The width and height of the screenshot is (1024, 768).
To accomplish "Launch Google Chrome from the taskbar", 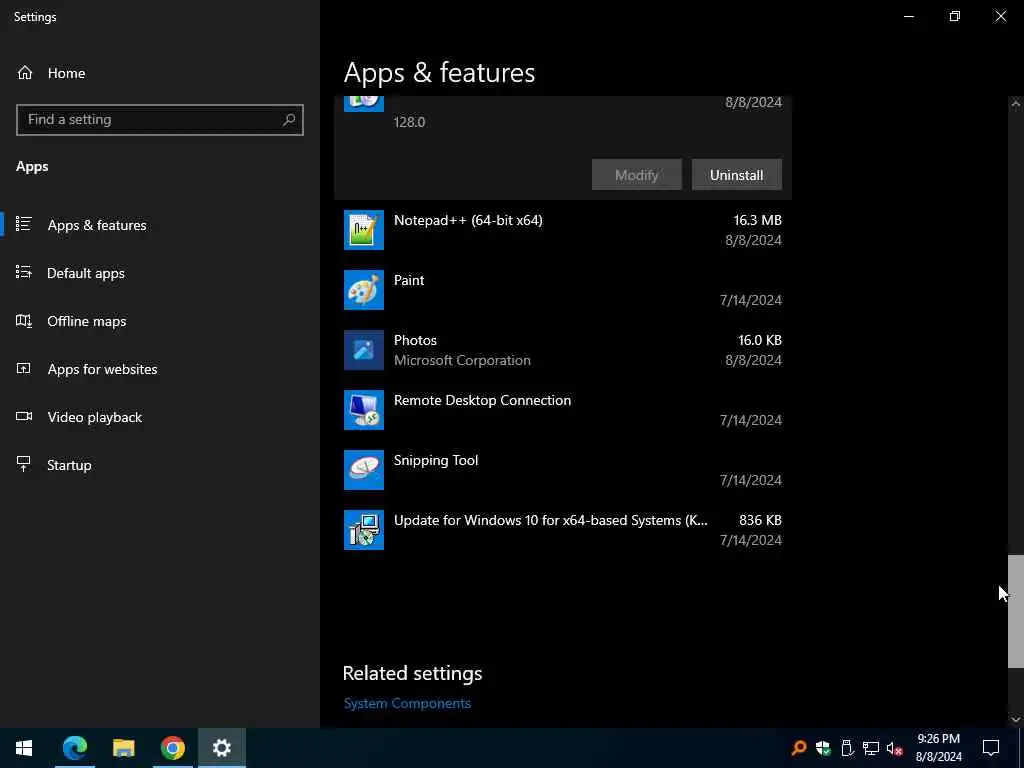I will coord(172,748).
